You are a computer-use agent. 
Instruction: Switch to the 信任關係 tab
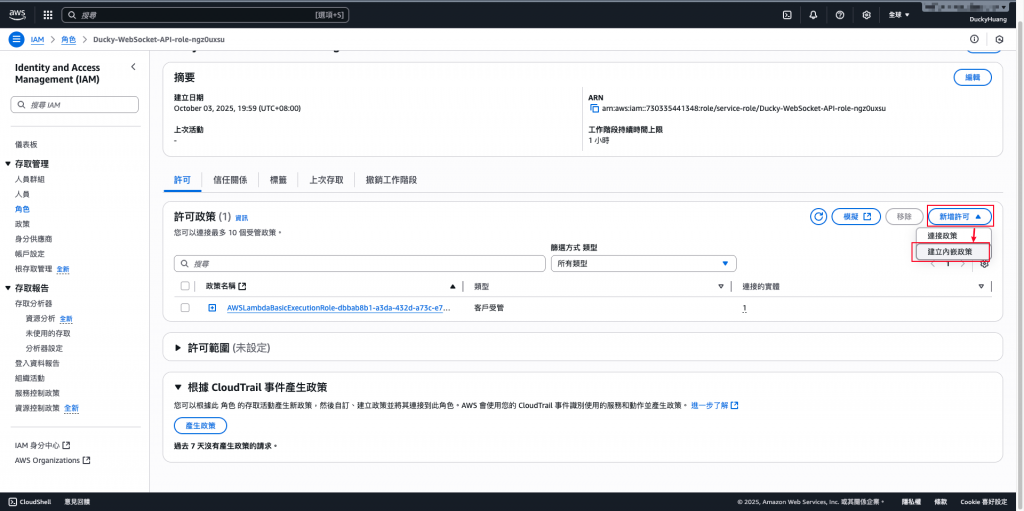tap(230, 180)
